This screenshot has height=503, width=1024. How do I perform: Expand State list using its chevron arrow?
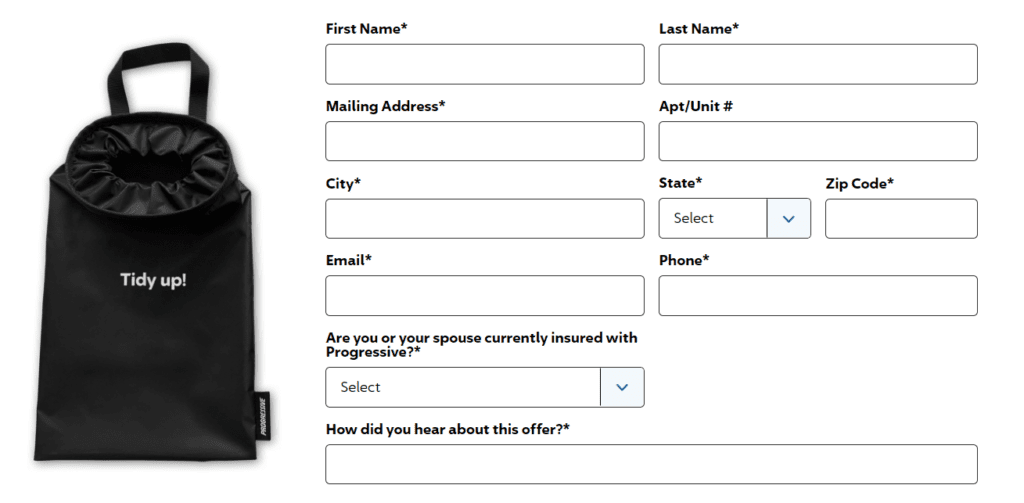789,218
